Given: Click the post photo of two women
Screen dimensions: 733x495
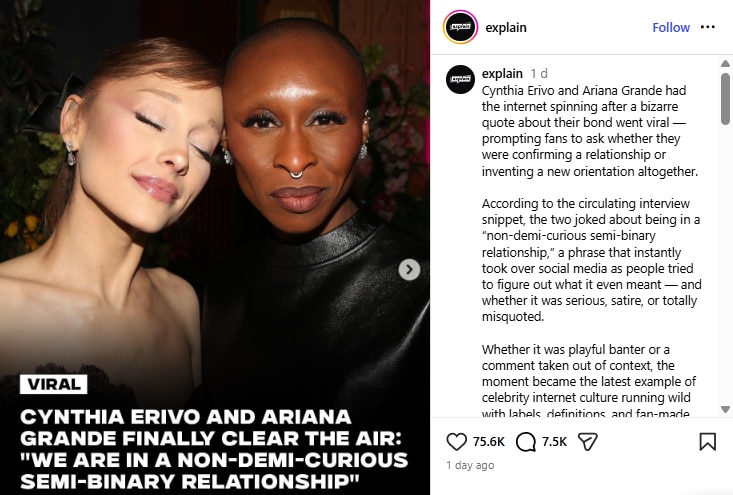Looking at the screenshot, I should click(x=215, y=196).
